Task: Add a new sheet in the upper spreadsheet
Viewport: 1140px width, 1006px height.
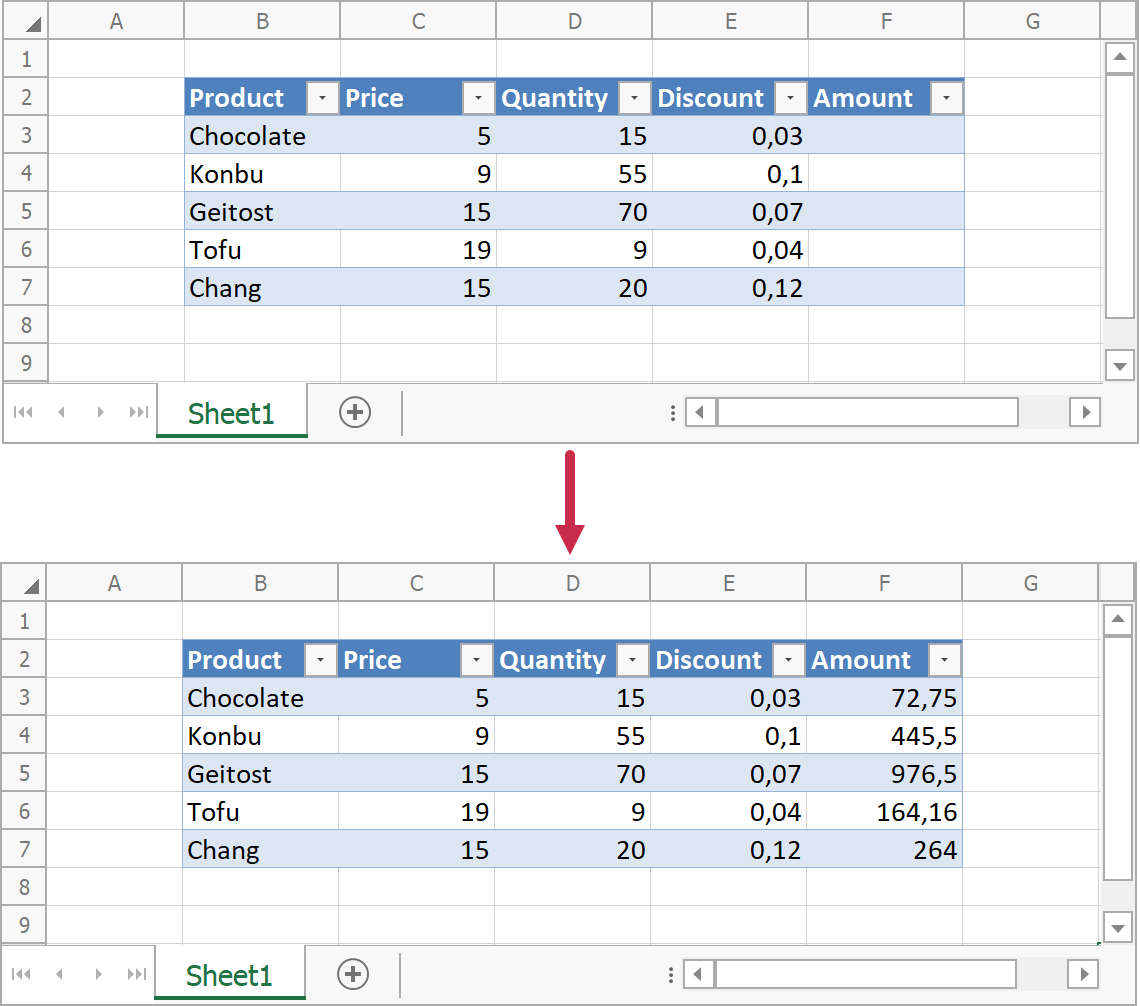Action: 355,412
